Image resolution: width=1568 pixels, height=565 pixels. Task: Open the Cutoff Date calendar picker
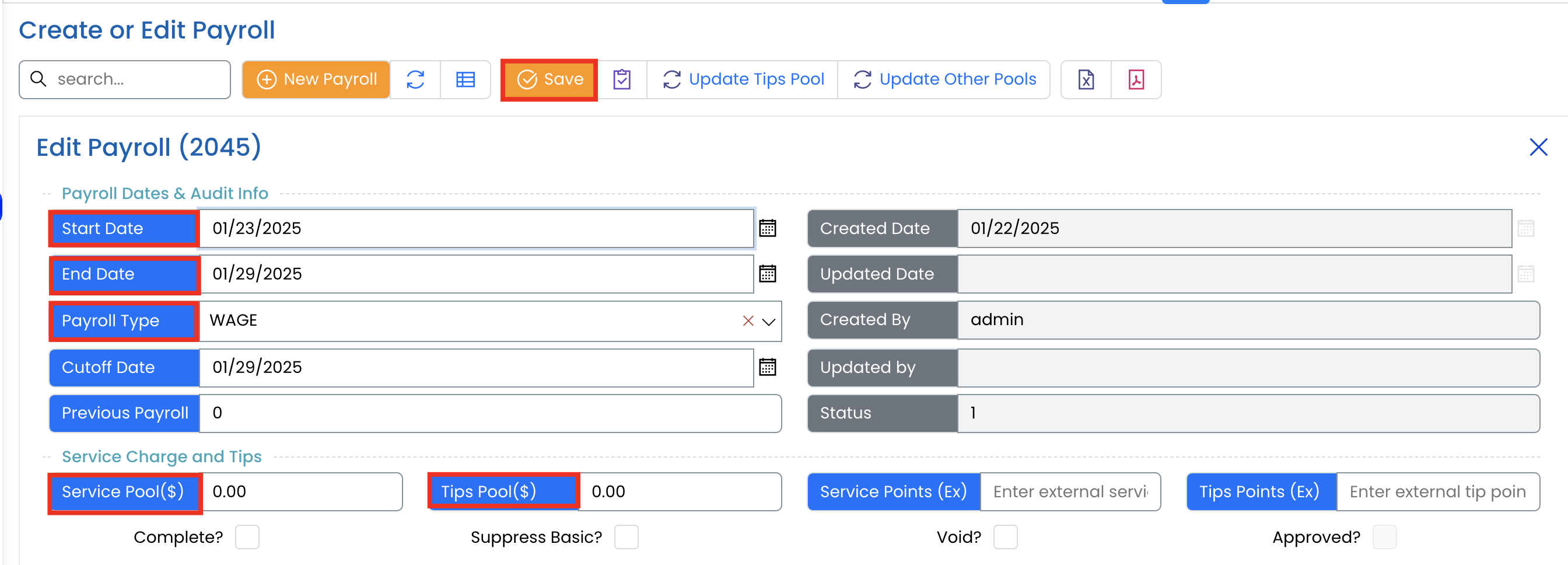(768, 367)
